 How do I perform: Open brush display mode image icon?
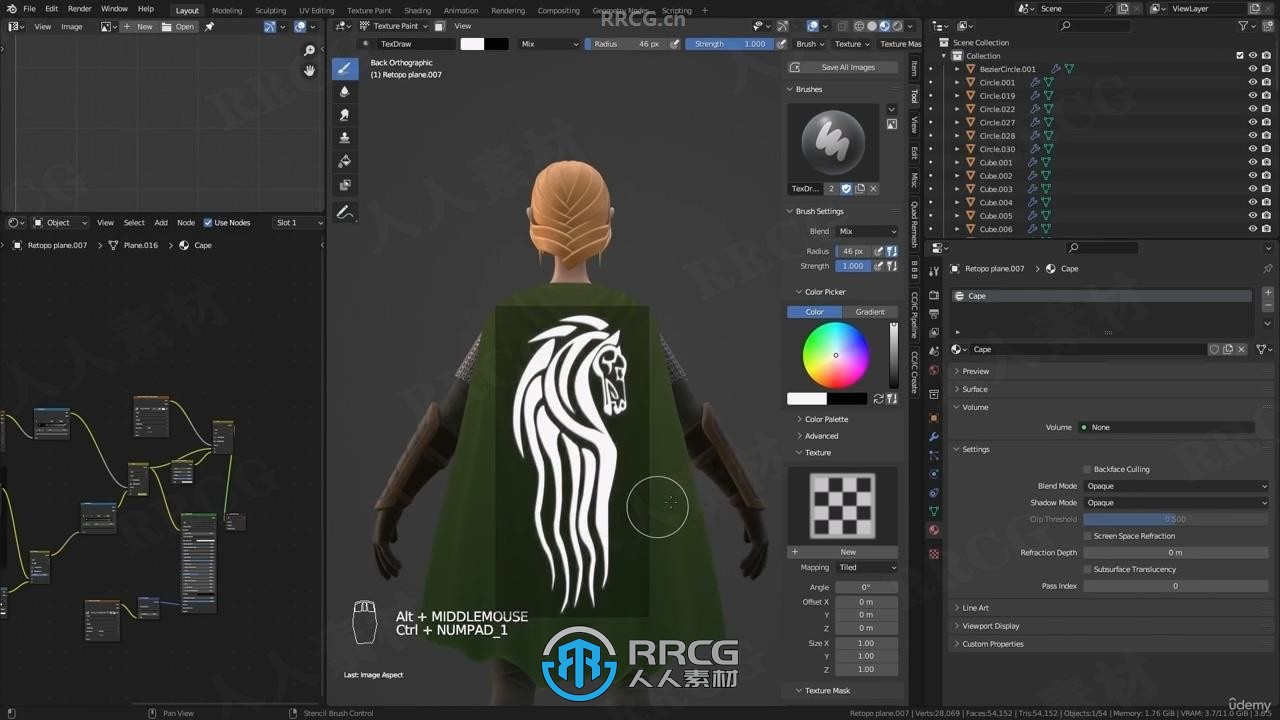pos(891,124)
